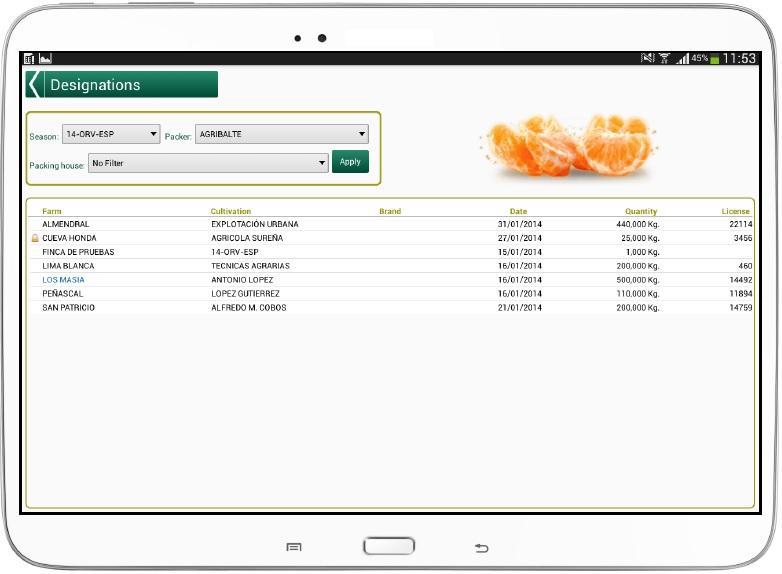Tap the muted sound status icon
The height and width of the screenshot is (574, 782).
click(x=647, y=58)
